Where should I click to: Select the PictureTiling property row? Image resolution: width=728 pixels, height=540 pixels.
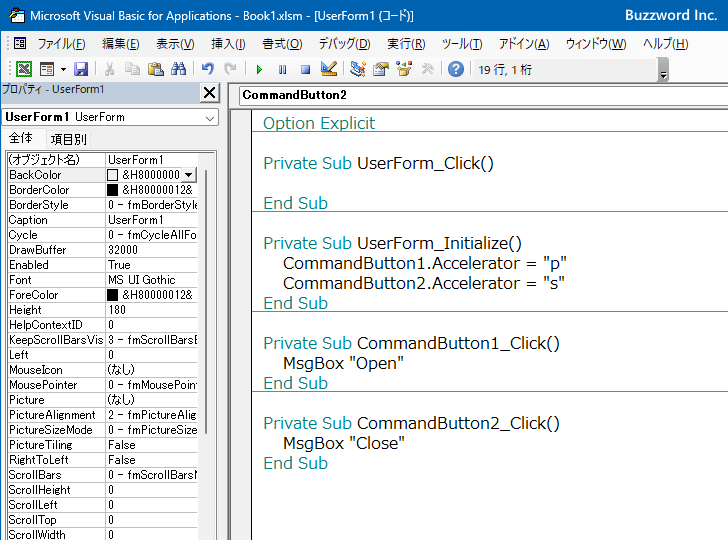(x=102, y=445)
